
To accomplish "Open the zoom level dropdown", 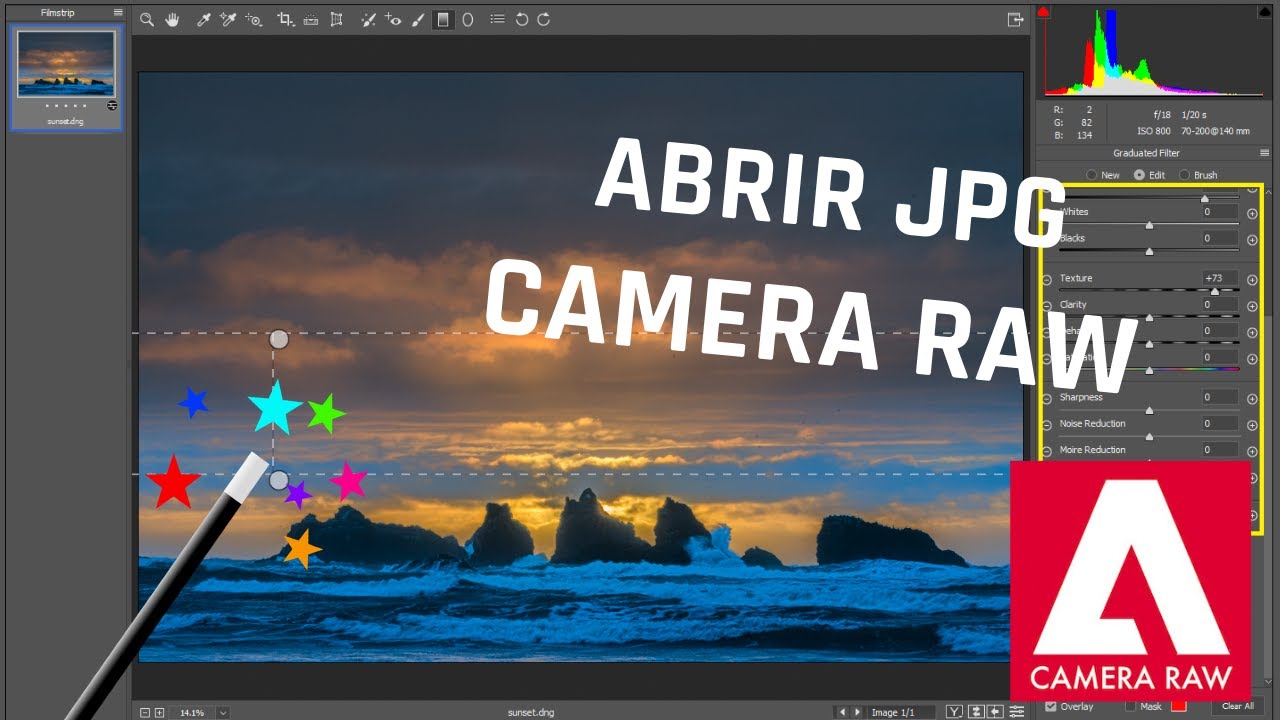I will (x=223, y=712).
